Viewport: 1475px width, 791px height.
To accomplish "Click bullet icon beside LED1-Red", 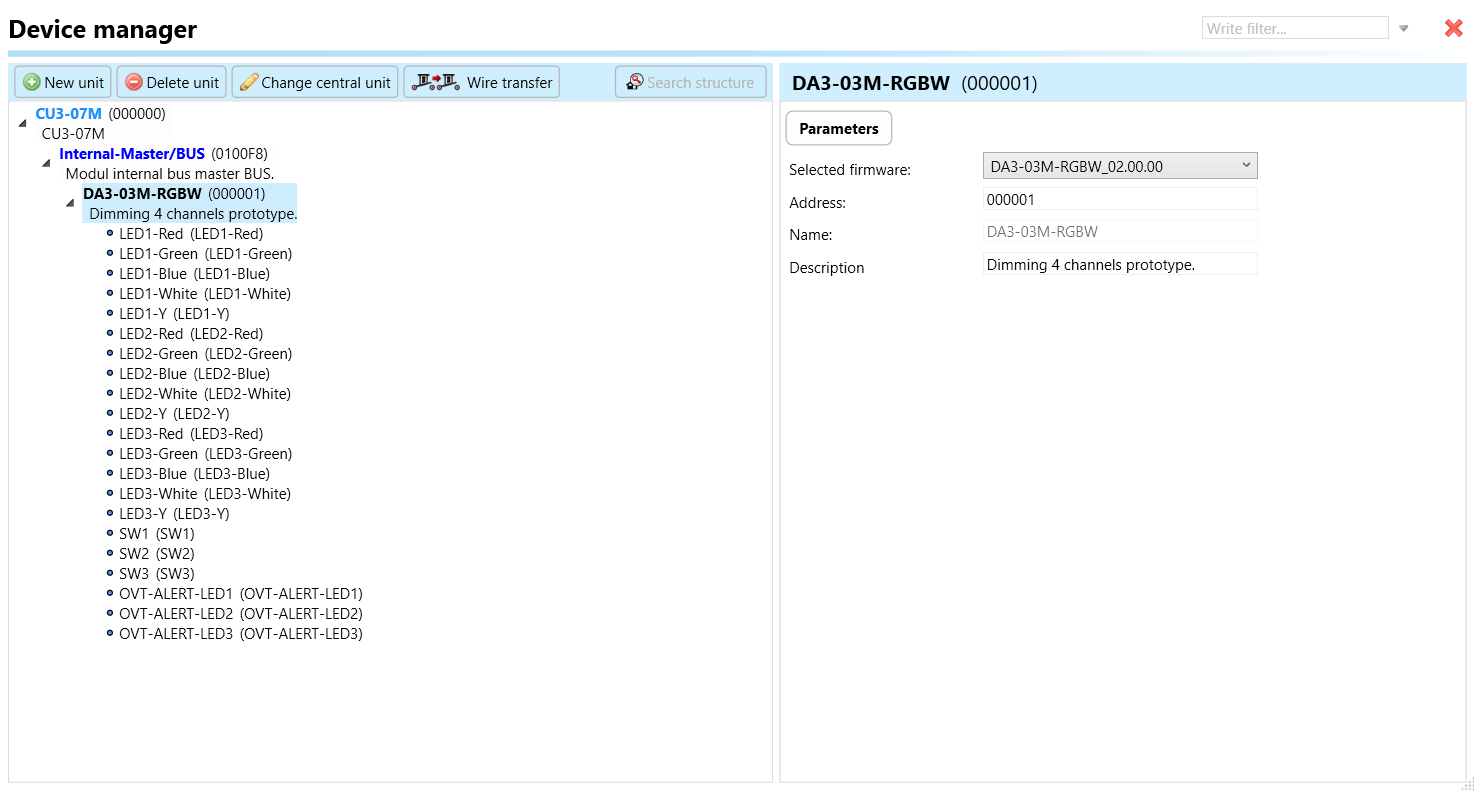I will (x=110, y=234).
